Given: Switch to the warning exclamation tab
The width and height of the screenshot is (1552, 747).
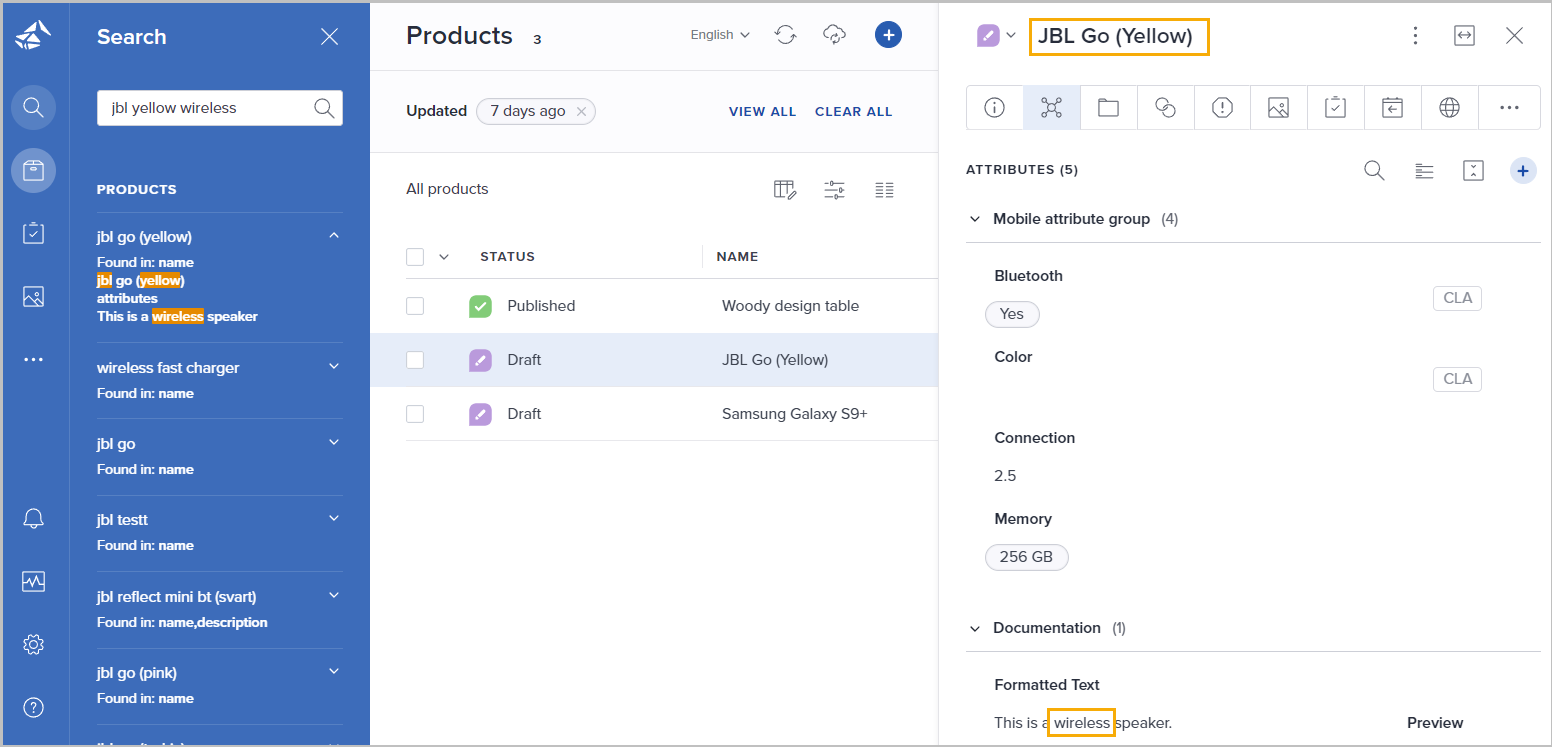Looking at the screenshot, I should coord(1222,108).
